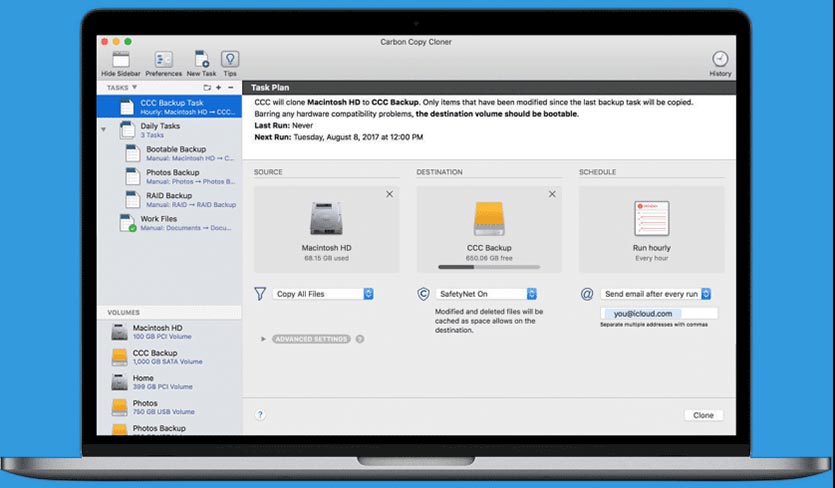Click the Macintosh HD source drive icon
The height and width of the screenshot is (488, 835).
tap(324, 220)
